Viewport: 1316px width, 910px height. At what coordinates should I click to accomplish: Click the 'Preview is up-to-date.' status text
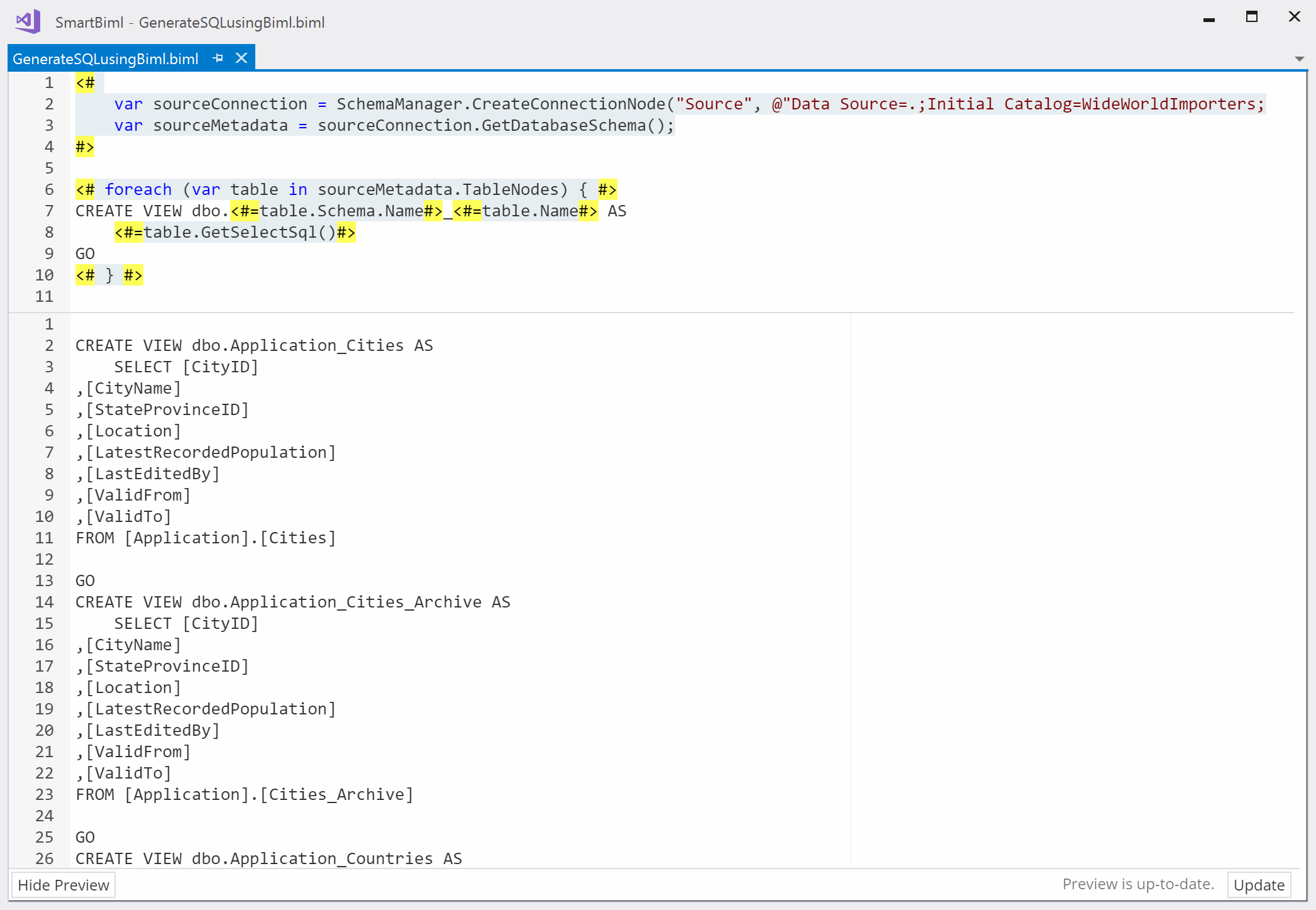(1137, 884)
